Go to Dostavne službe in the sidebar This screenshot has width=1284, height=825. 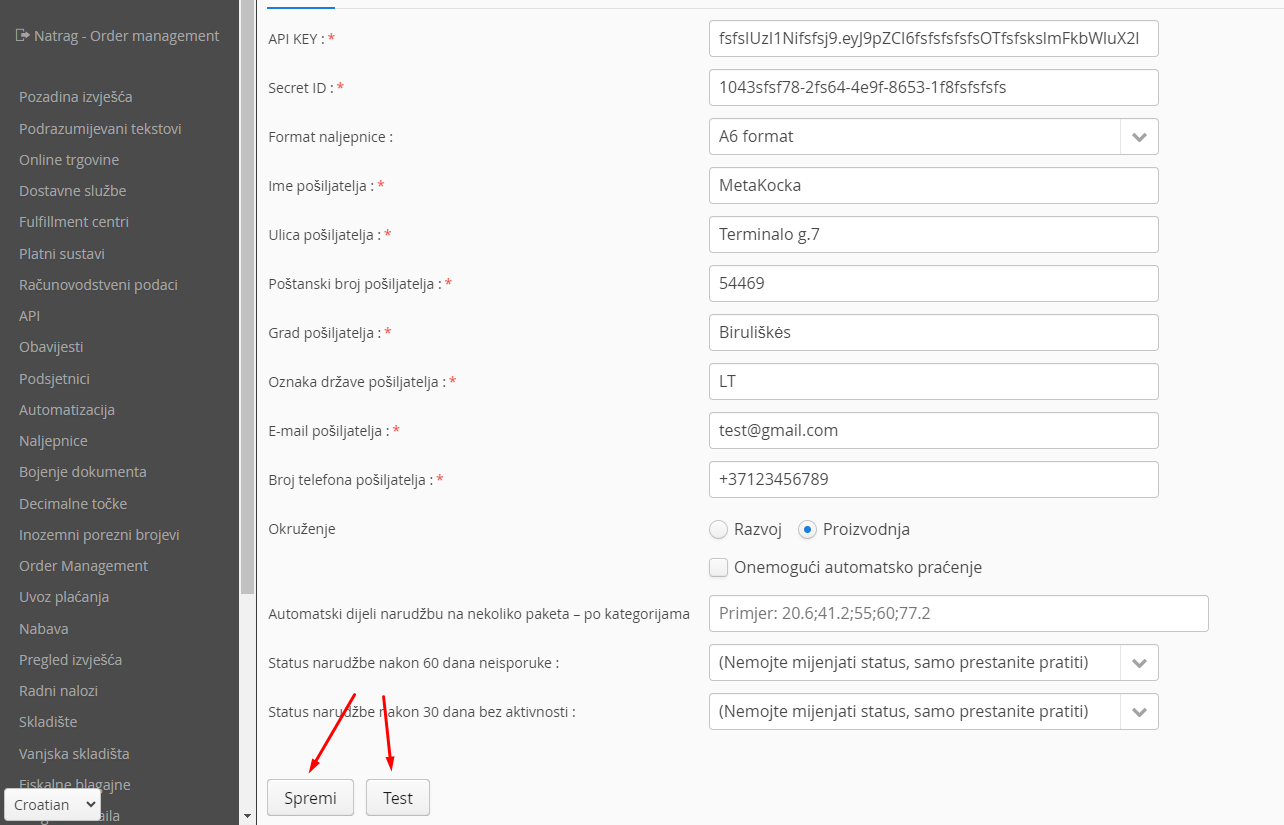pyautogui.click(x=73, y=191)
